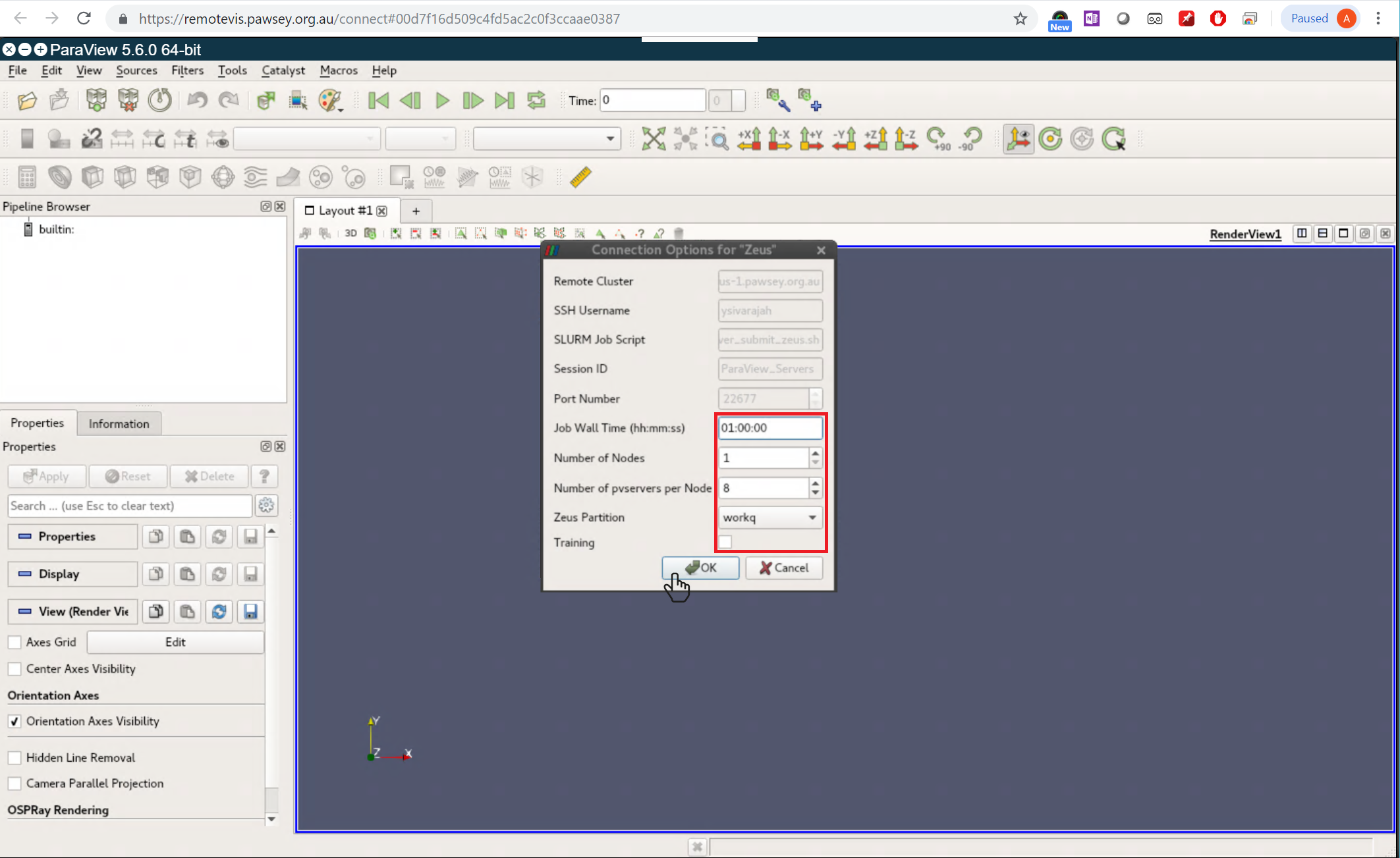Rotate view 90 degrees clockwise
Viewport: 1400px width, 858px height.
tap(938, 139)
